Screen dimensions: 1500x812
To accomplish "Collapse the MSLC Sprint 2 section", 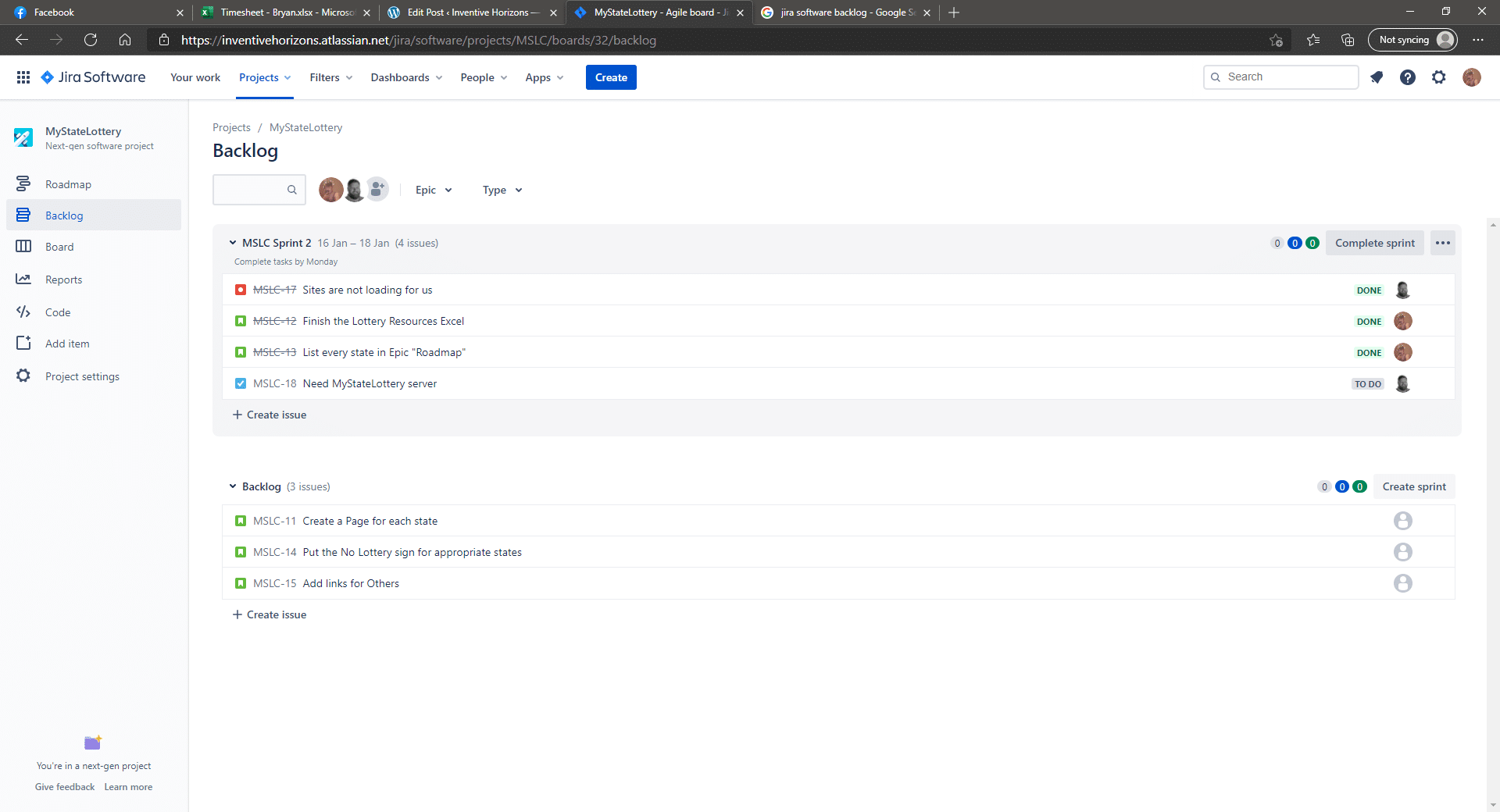I will click(x=233, y=243).
